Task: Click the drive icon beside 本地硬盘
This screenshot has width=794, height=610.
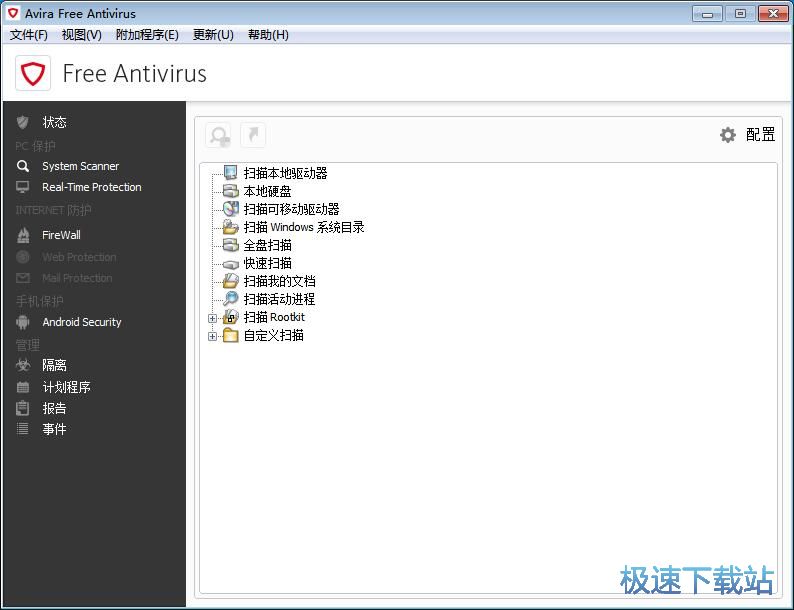Action: (230, 191)
